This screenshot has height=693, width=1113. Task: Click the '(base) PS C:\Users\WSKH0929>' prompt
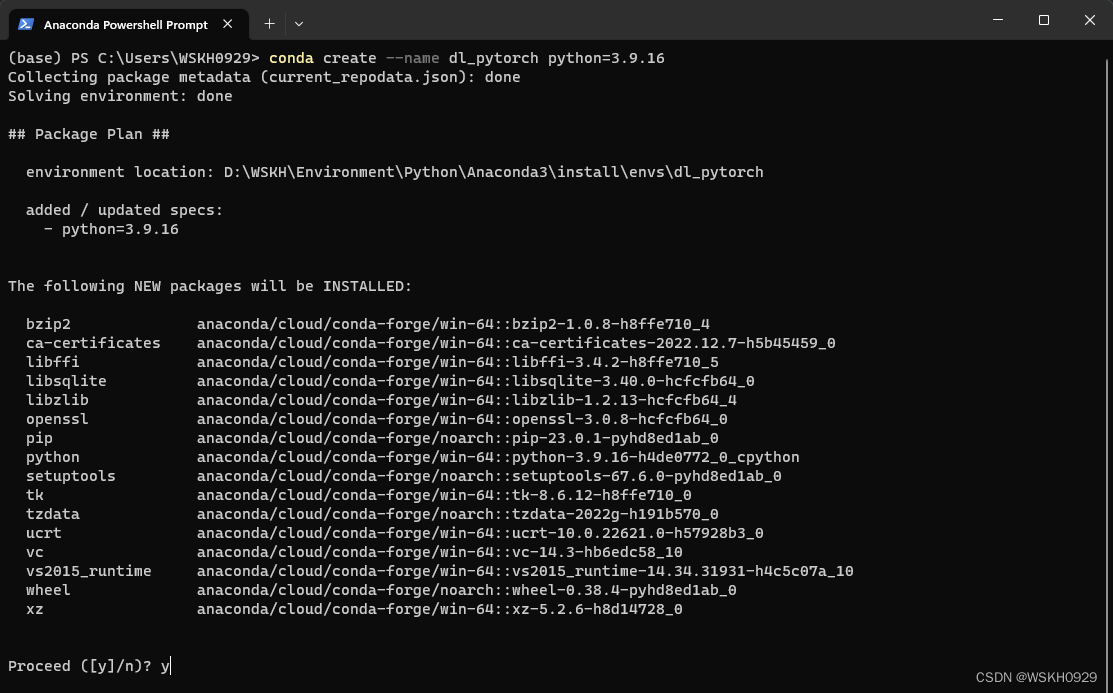[x=133, y=58]
